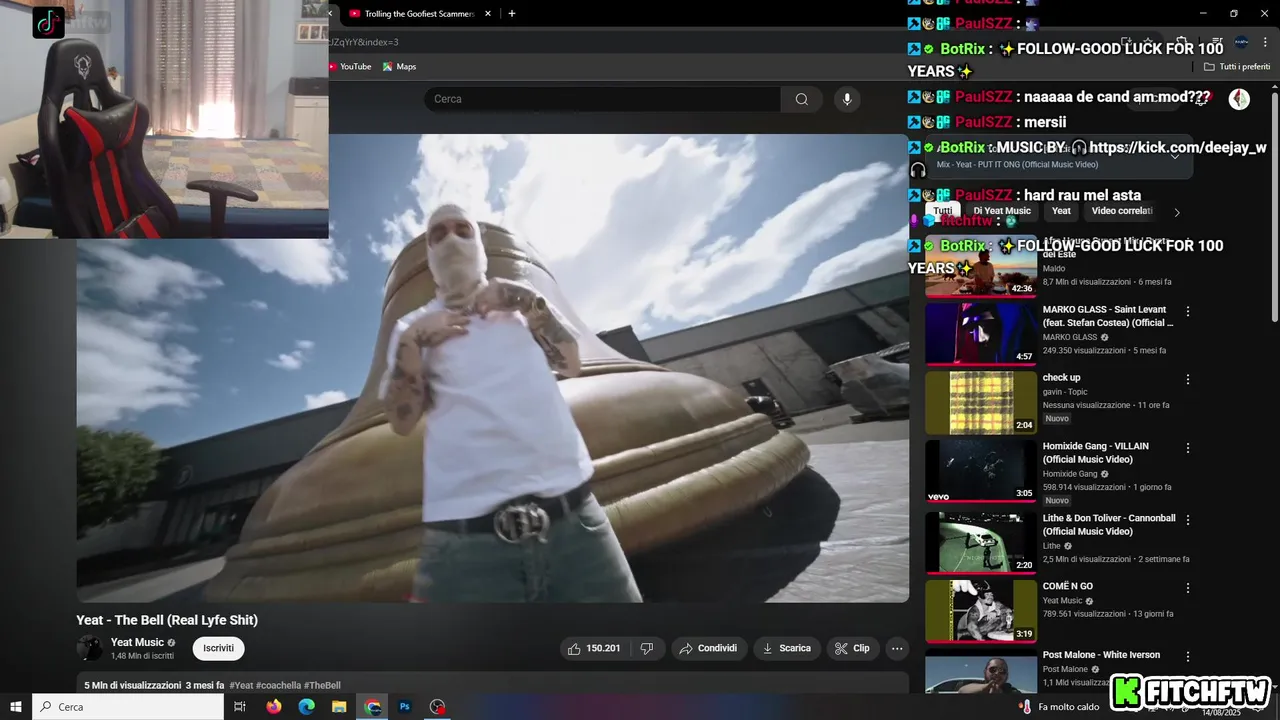Dislike the Yeat The Bell video
The width and height of the screenshot is (1280, 720).
[647, 648]
